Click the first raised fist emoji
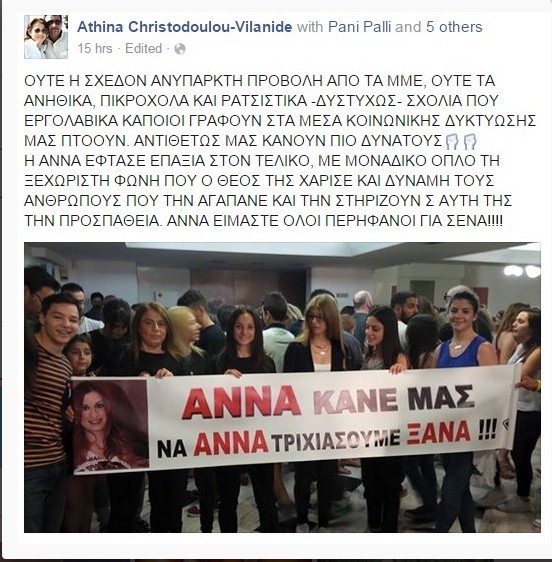Viewport: 552px width, 562px height. click(x=452, y=141)
